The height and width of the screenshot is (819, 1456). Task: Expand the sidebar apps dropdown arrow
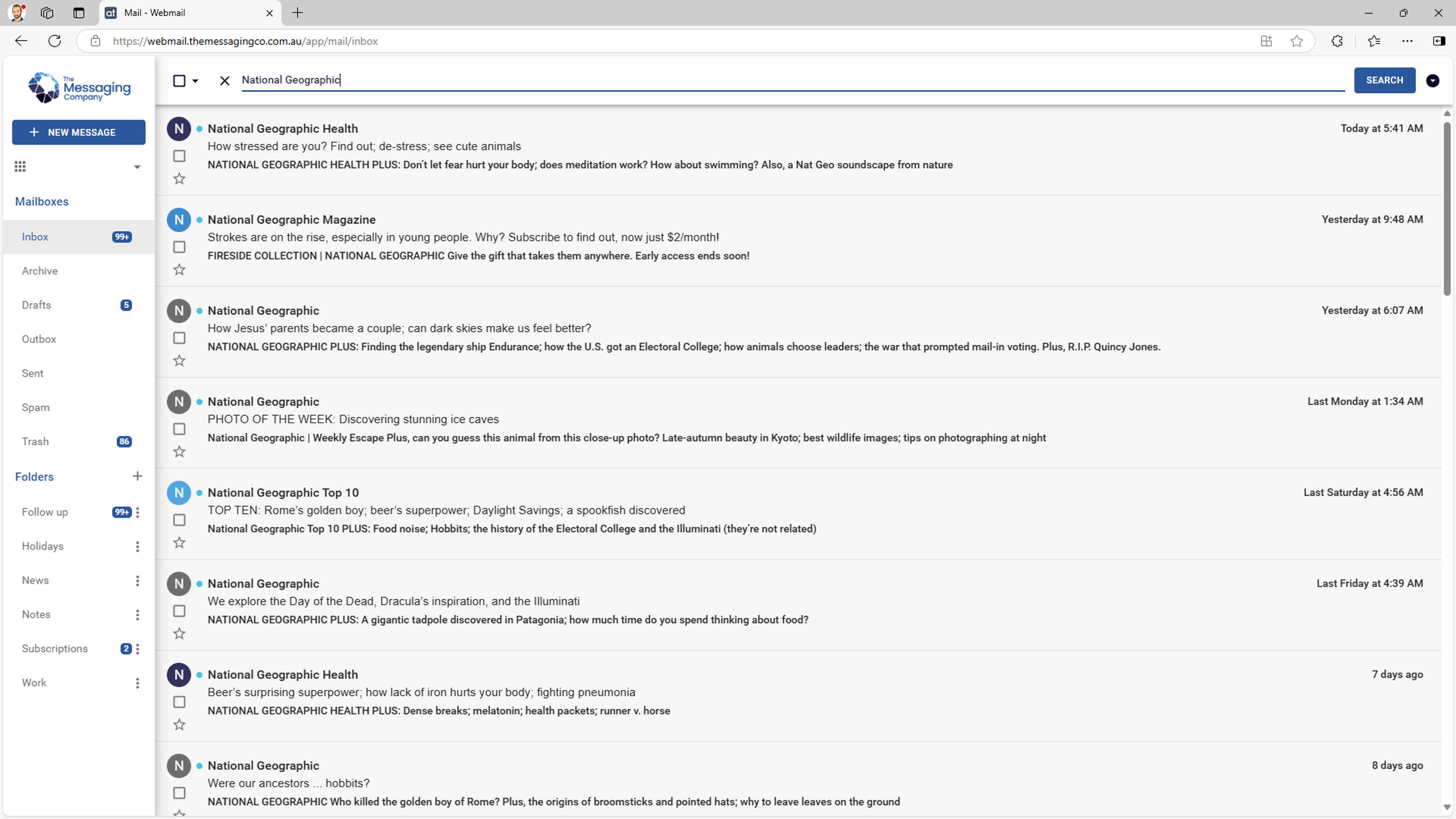click(137, 167)
